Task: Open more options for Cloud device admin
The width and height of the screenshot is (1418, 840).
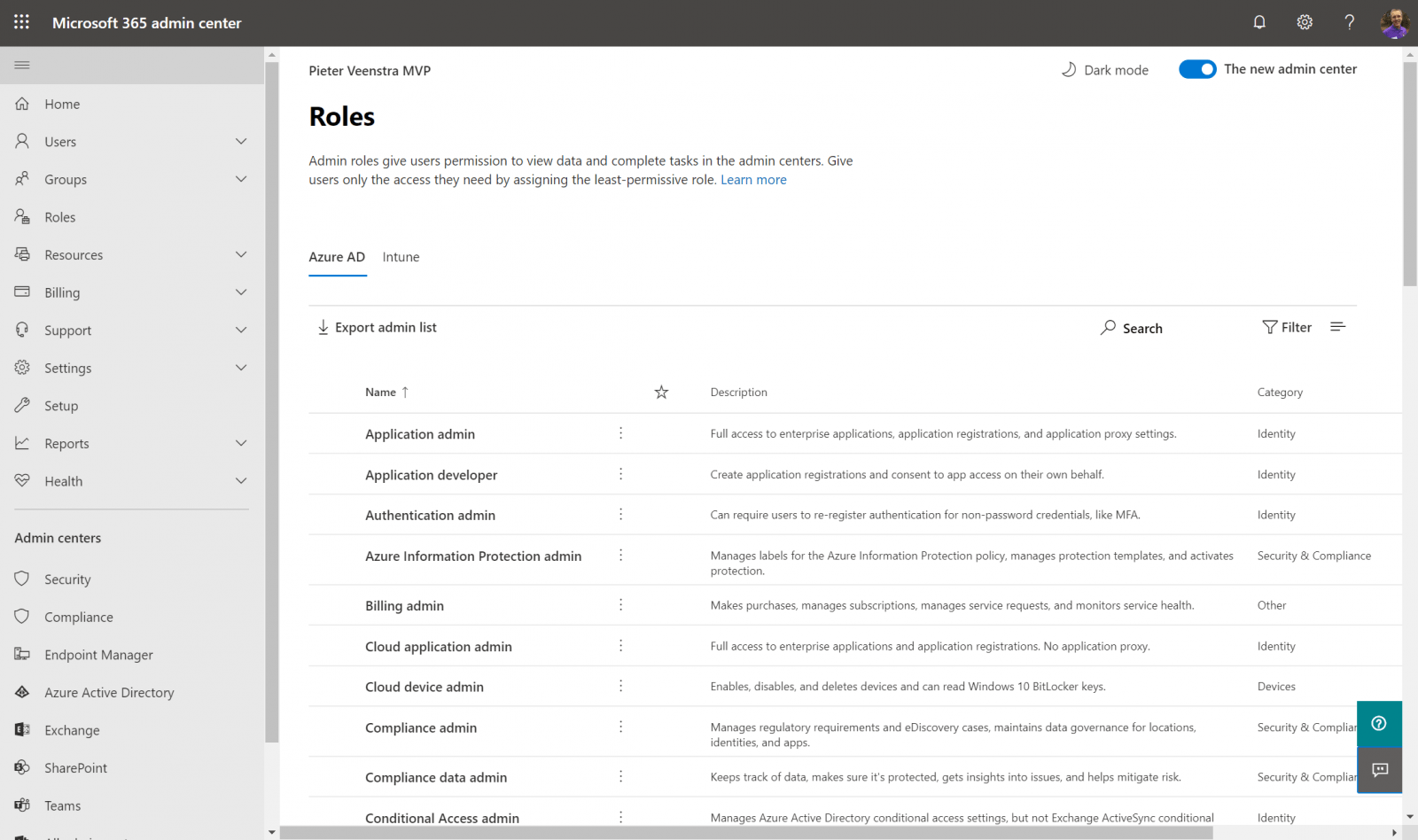Action: pyautogui.click(x=620, y=686)
